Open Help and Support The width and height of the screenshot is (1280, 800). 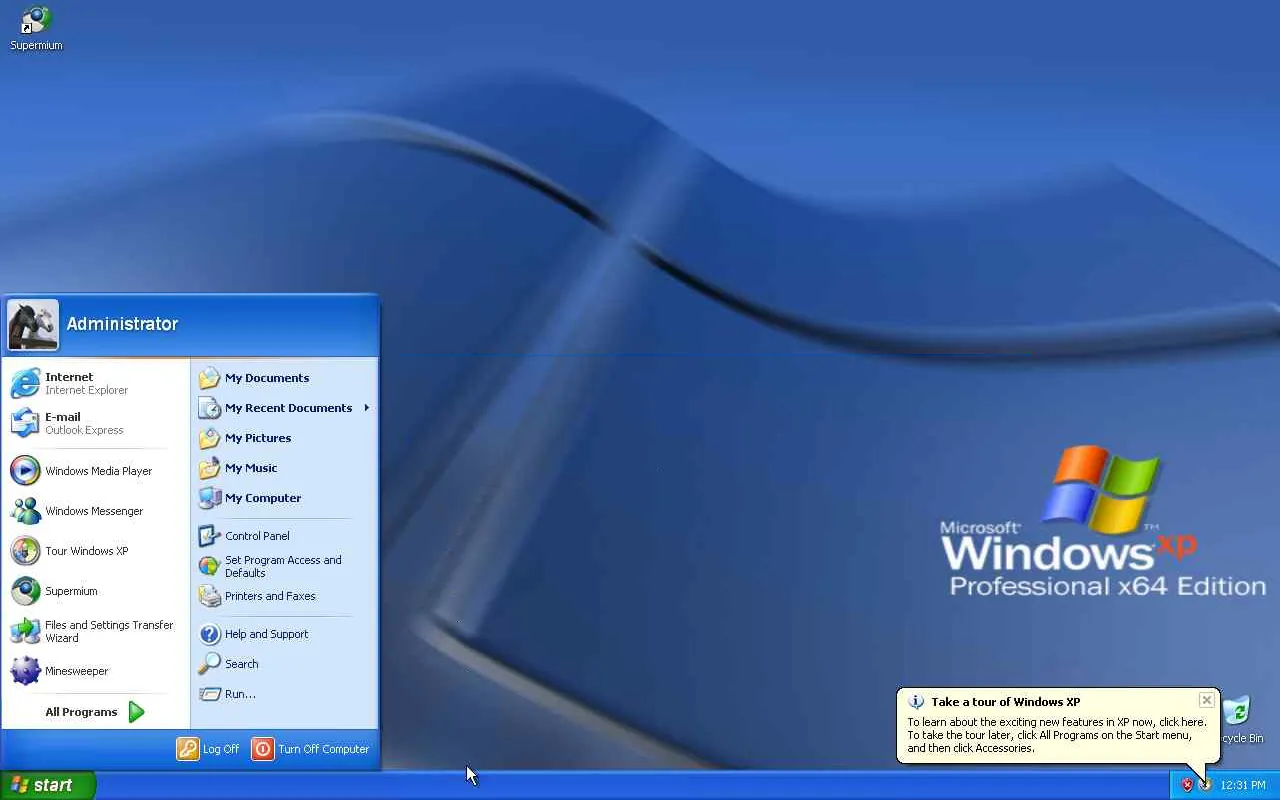[x=284, y=634]
